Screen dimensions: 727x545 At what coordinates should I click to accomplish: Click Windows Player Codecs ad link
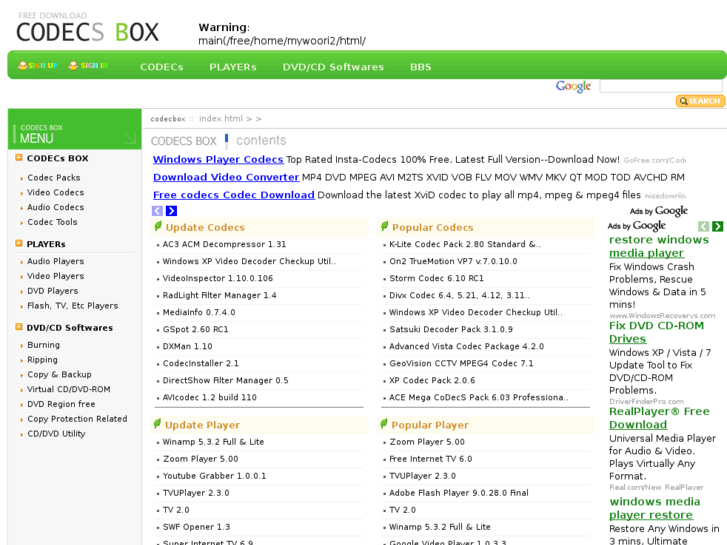pos(218,160)
